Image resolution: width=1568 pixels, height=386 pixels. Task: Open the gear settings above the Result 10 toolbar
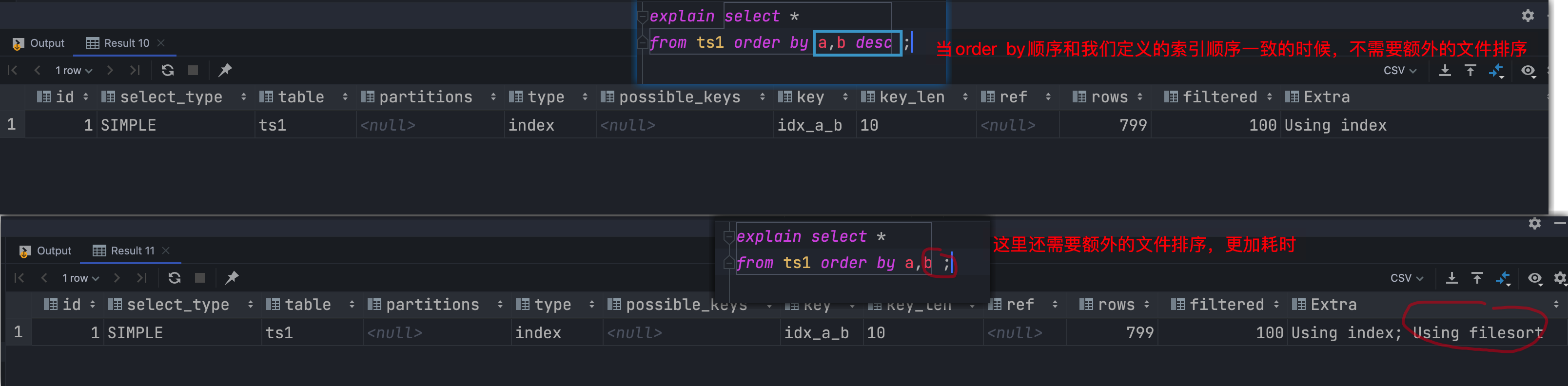1528,16
